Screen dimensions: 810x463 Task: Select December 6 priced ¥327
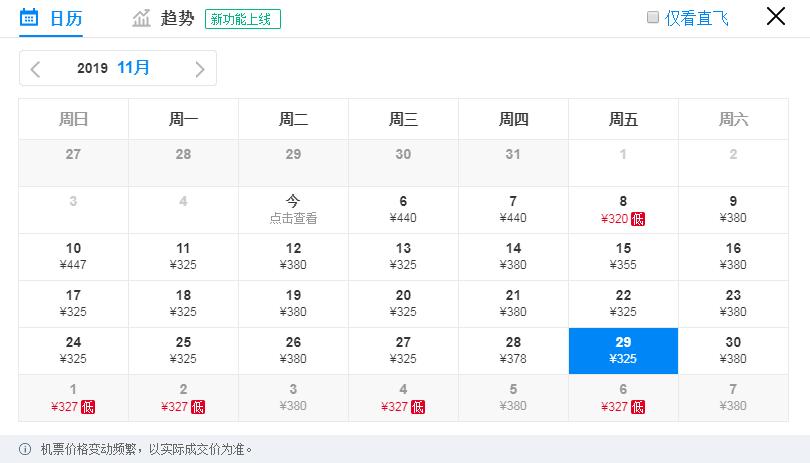tap(624, 398)
